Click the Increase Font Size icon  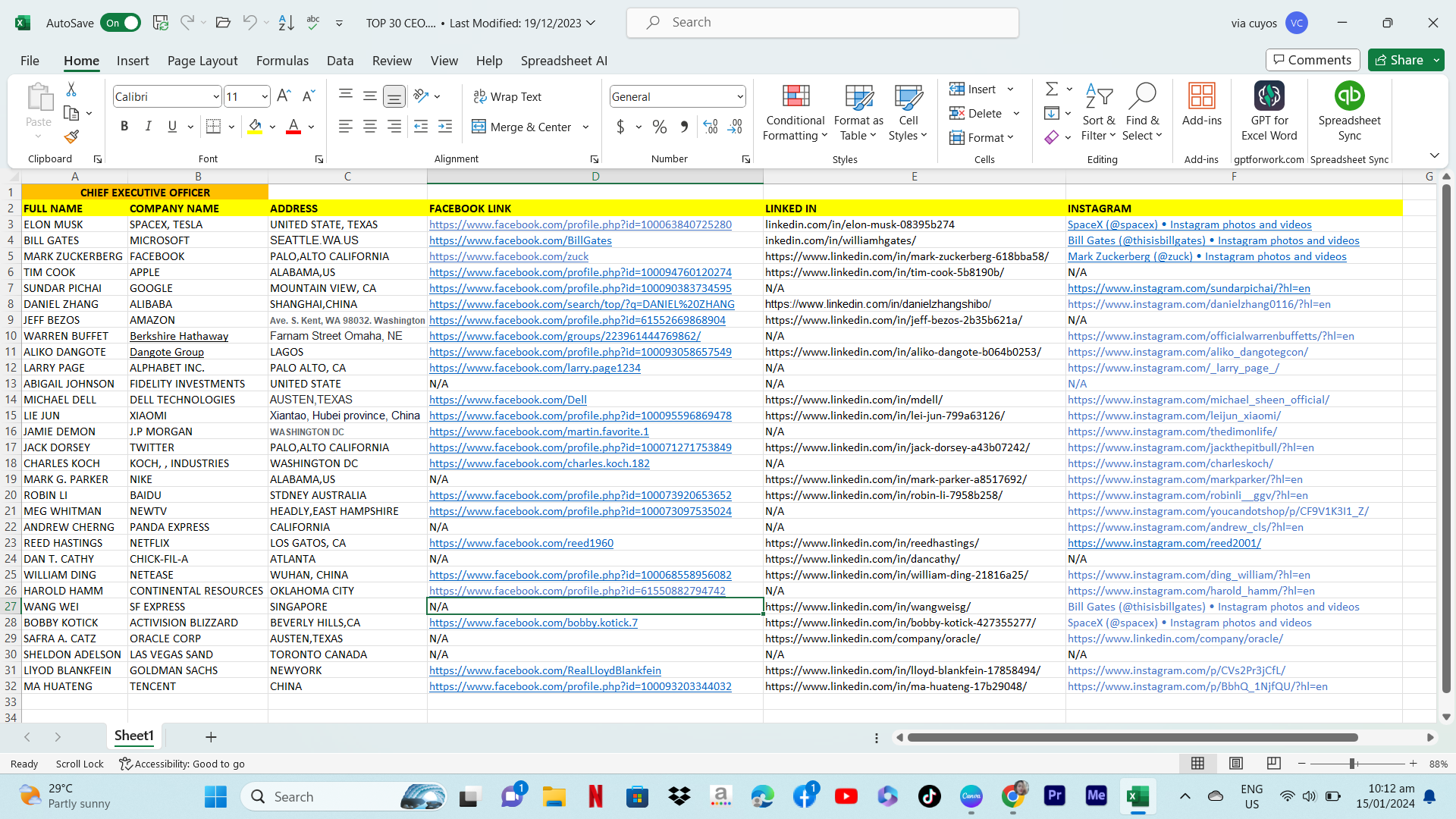(284, 96)
